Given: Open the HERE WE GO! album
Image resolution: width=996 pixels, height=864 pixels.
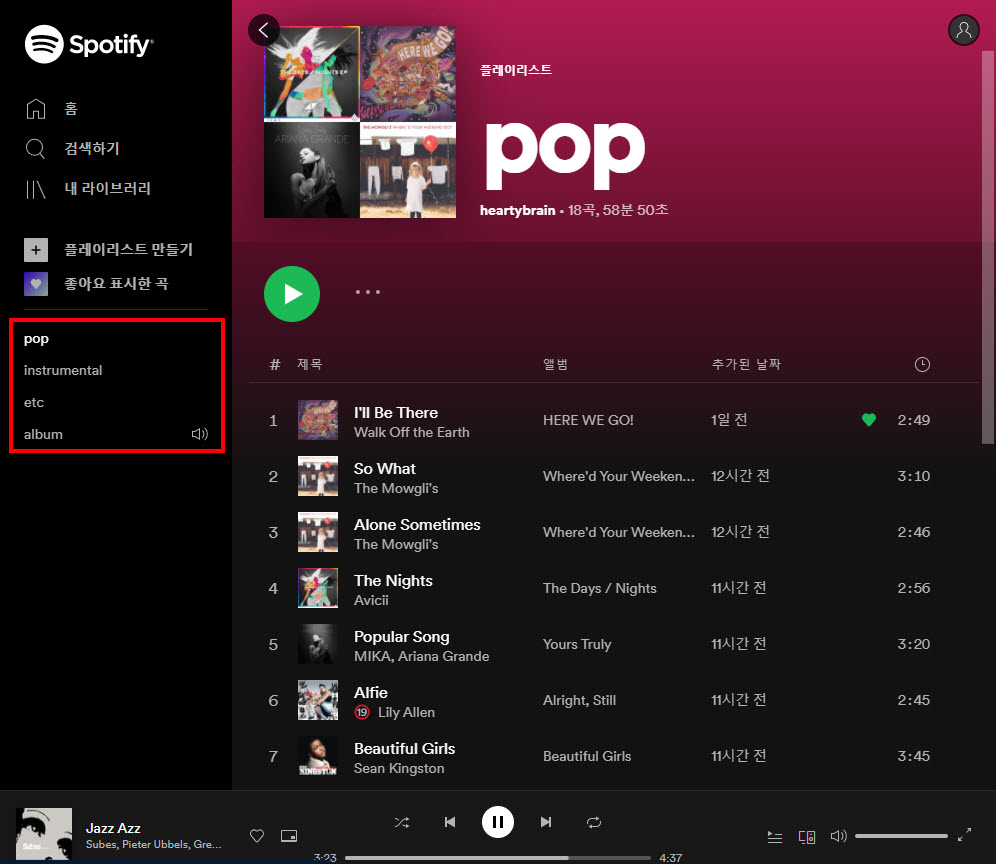Looking at the screenshot, I should 588,420.
